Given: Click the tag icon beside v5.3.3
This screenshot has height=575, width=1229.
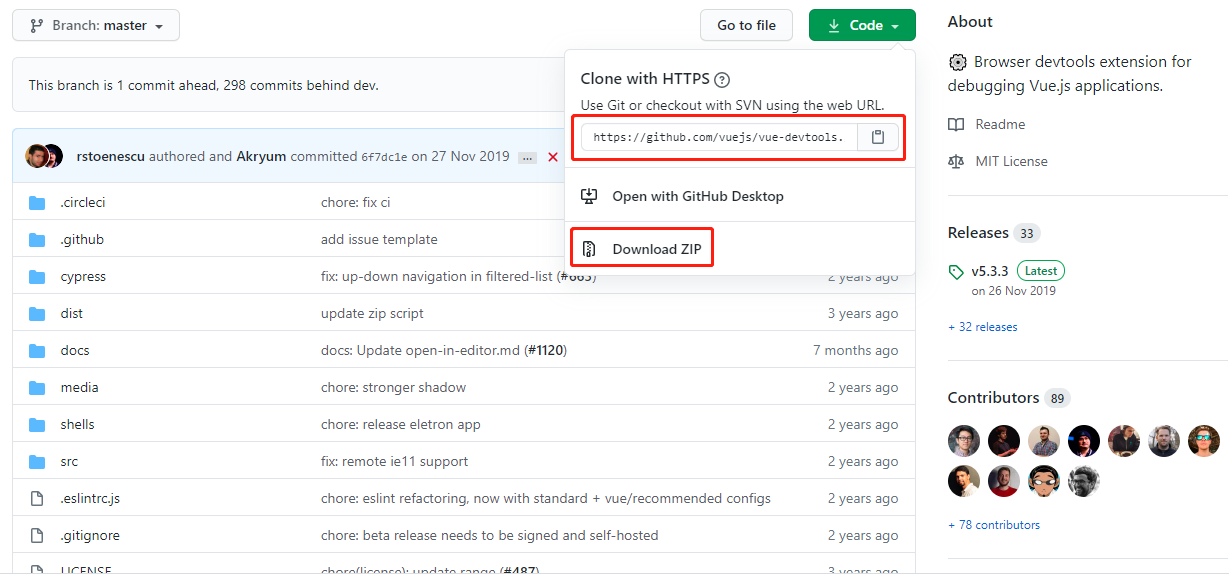Looking at the screenshot, I should (x=956, y=271).
